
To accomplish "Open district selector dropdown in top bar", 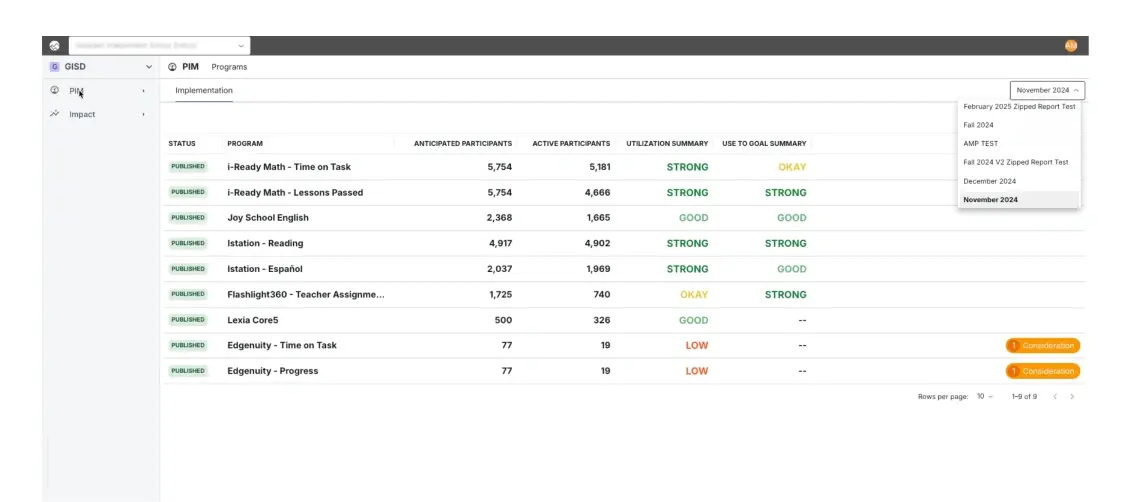I will coord(159,45).
